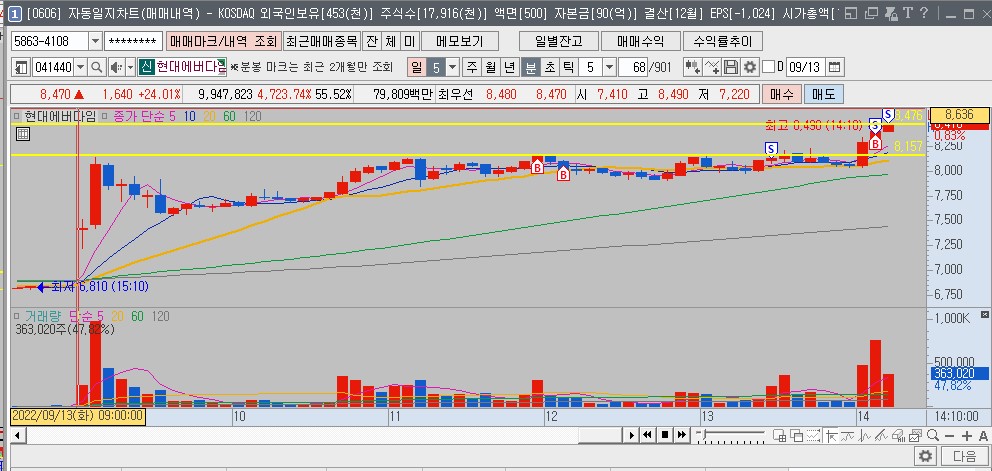
Task: Click the scrollbar left arrow
Action: [x=17, y=436]
